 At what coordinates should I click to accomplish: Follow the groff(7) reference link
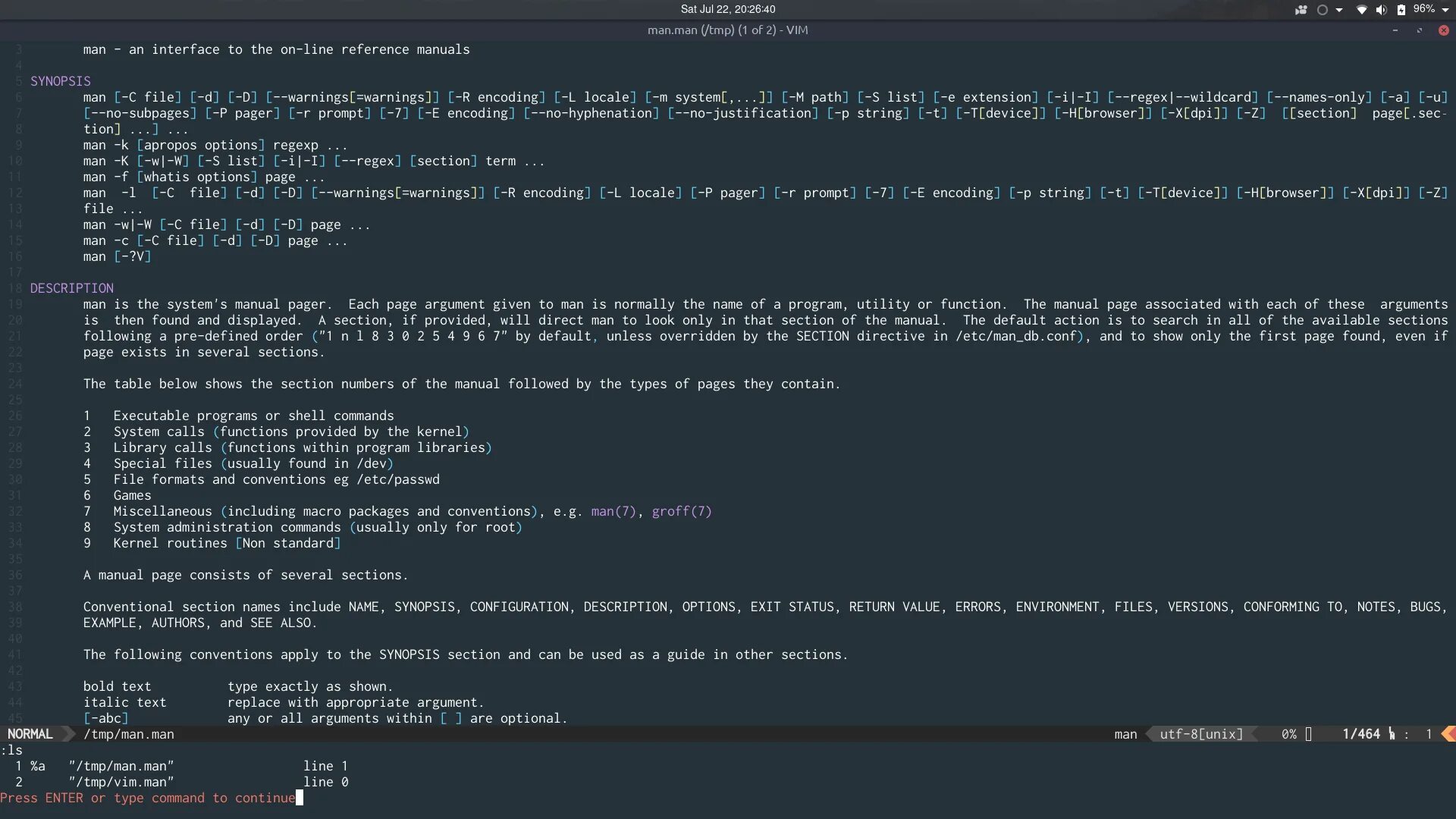coord(682,512)
